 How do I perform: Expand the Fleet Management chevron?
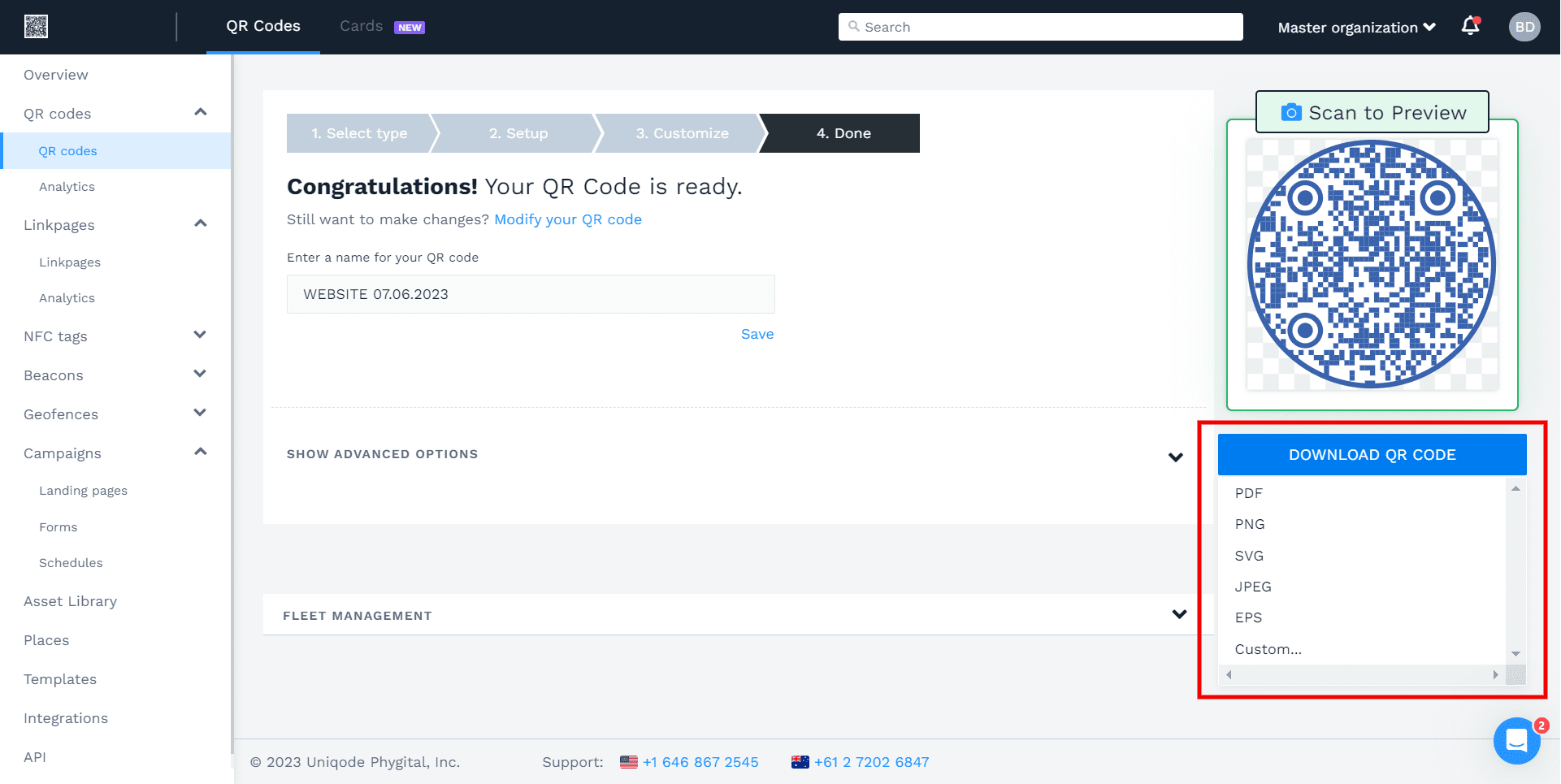(1179, 614)
